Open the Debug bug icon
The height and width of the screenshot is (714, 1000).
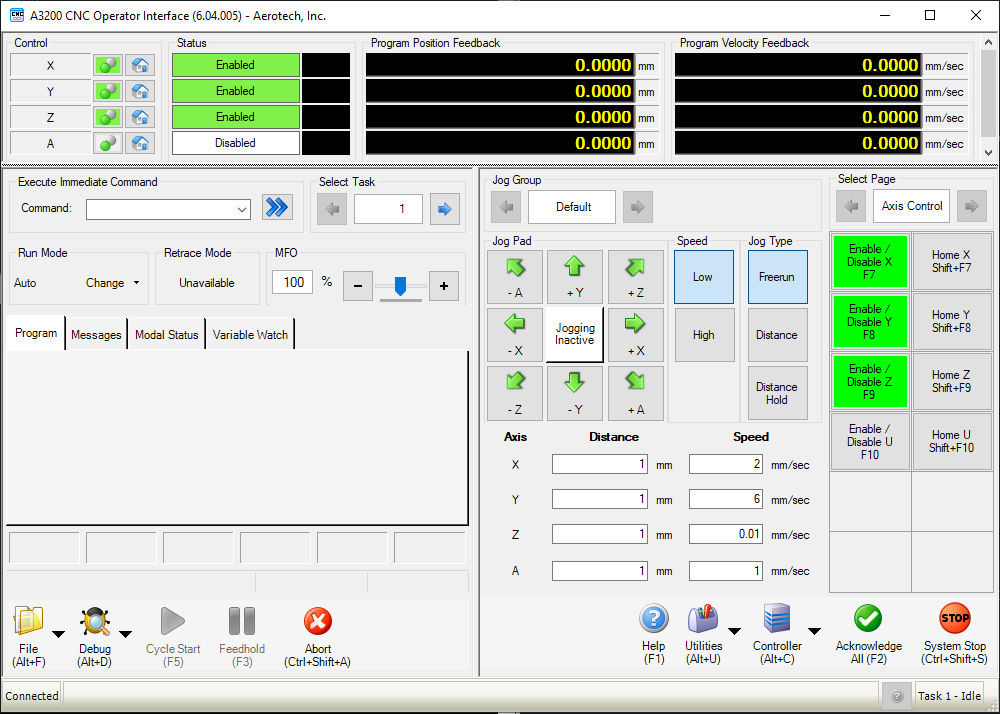pyautogui.click(x=95, y=621)
